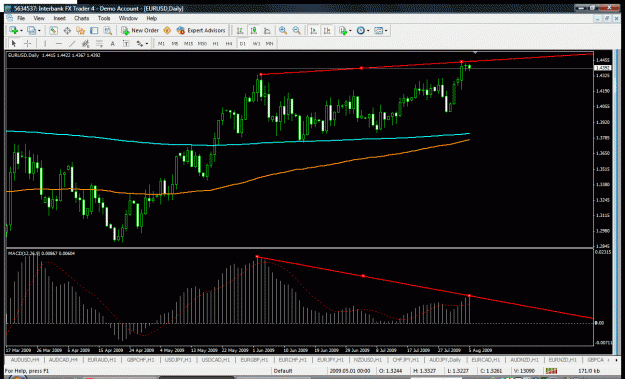Viewport: 625px width, 379px height.
Task: Expand the New Chart dropdown arrow
Action: (21, 31)
